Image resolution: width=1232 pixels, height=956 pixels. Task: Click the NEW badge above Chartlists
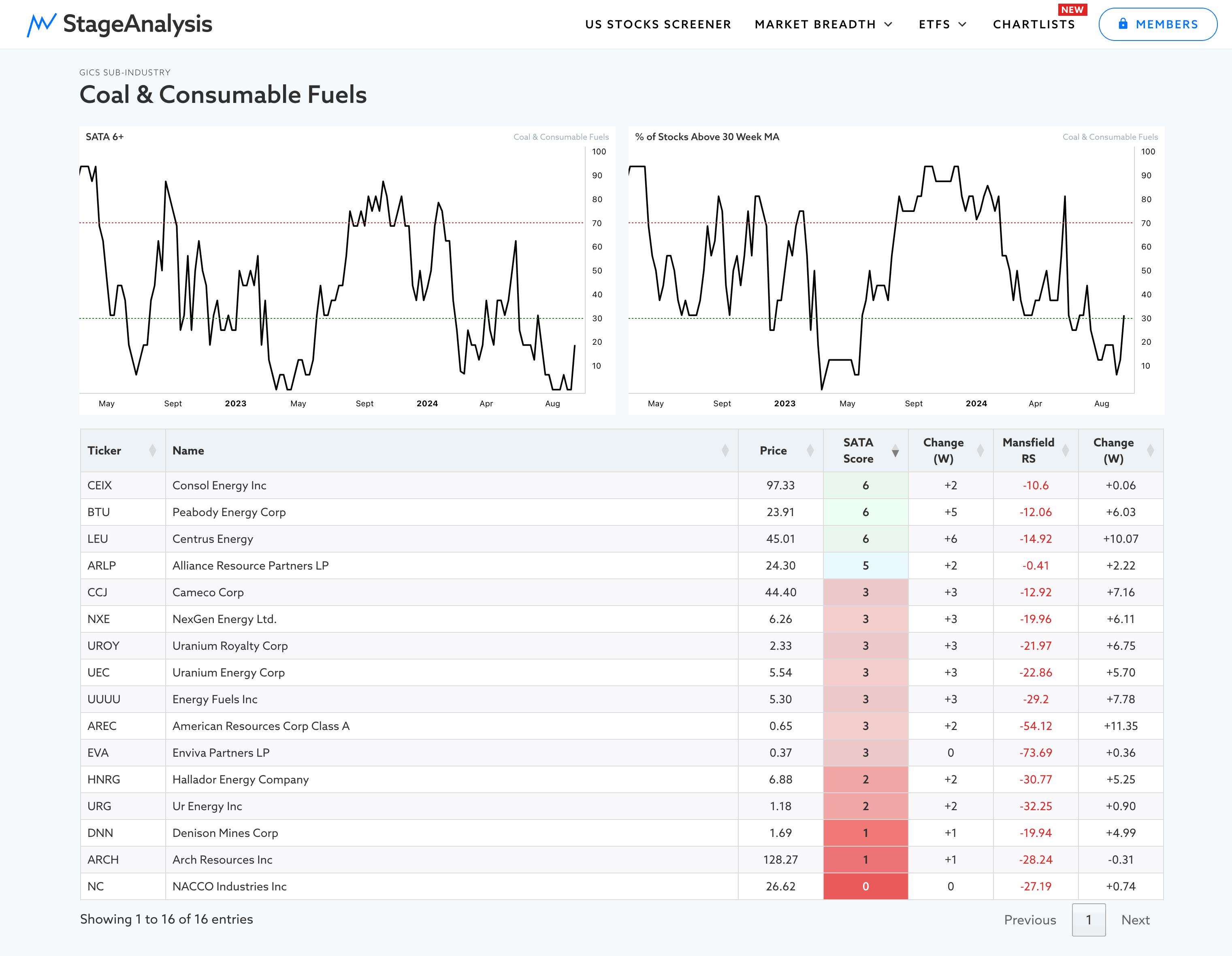[x=1072, y=10]
